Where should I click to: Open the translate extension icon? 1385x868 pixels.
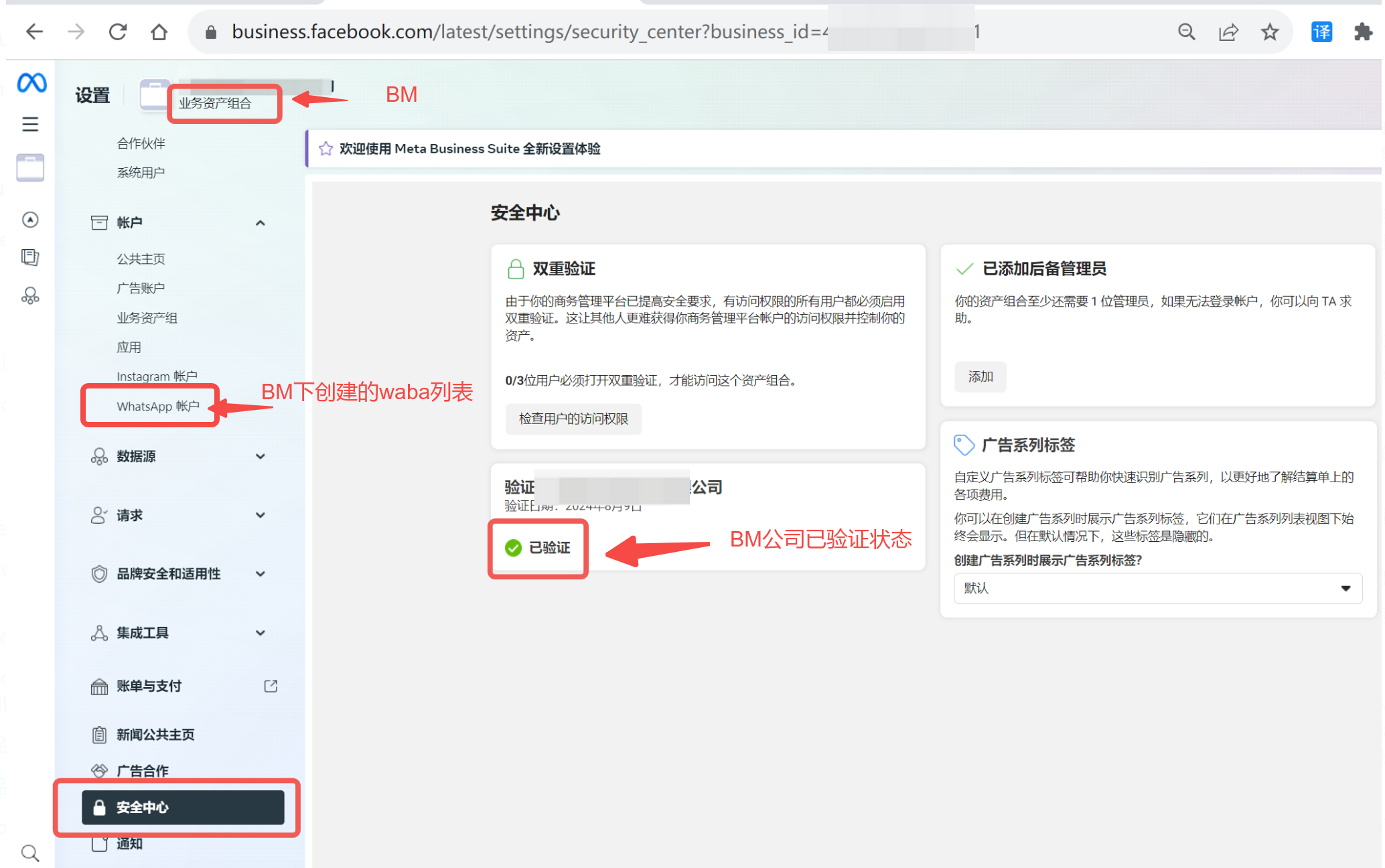(x=1321, y=31)
